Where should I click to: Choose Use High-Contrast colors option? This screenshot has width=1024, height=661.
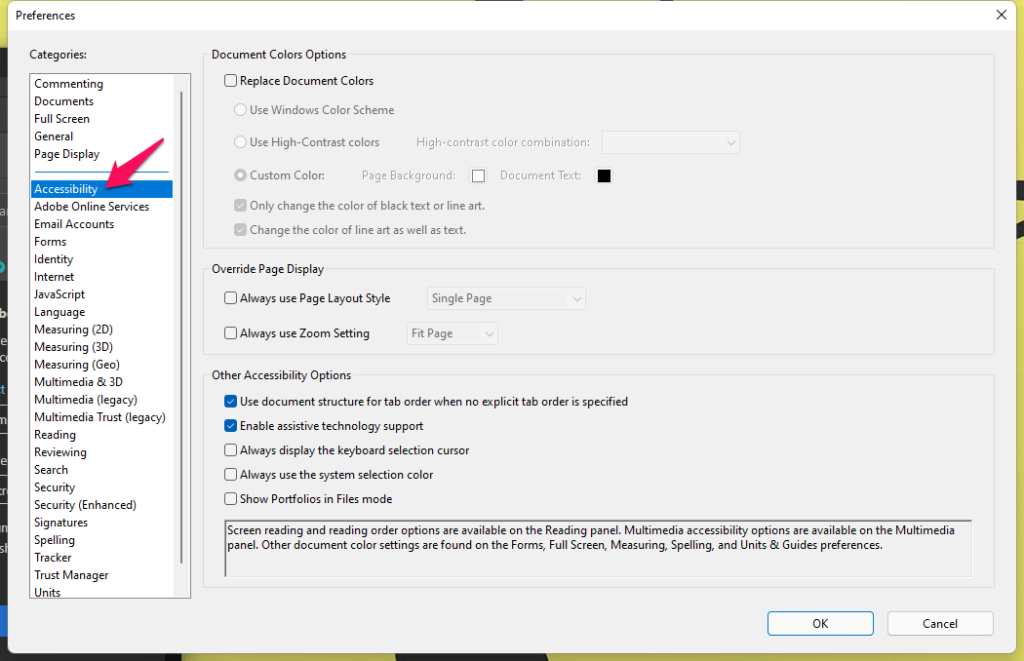coord(240,142)
